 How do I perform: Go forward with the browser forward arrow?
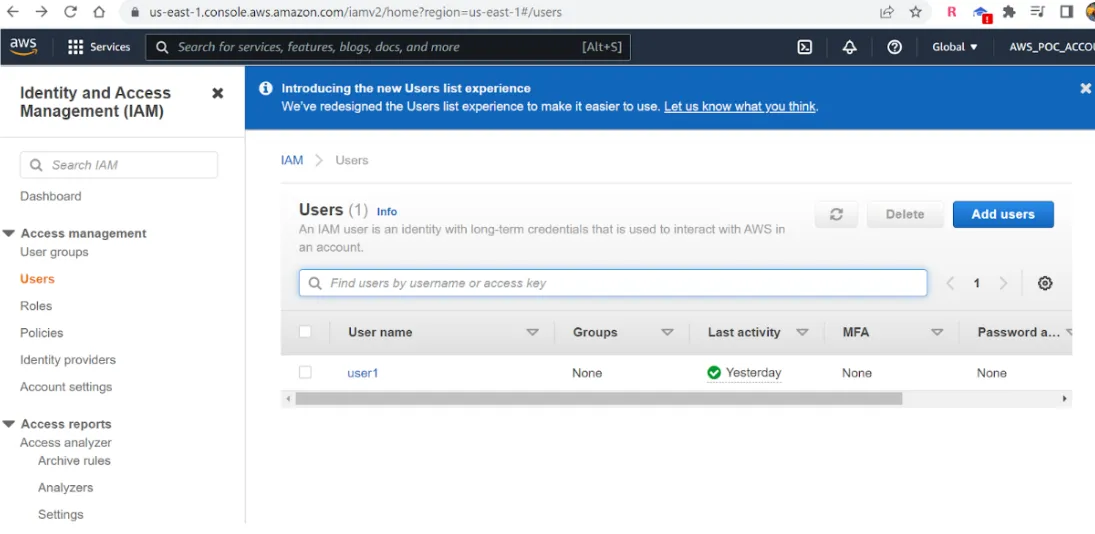pos(41,12)
